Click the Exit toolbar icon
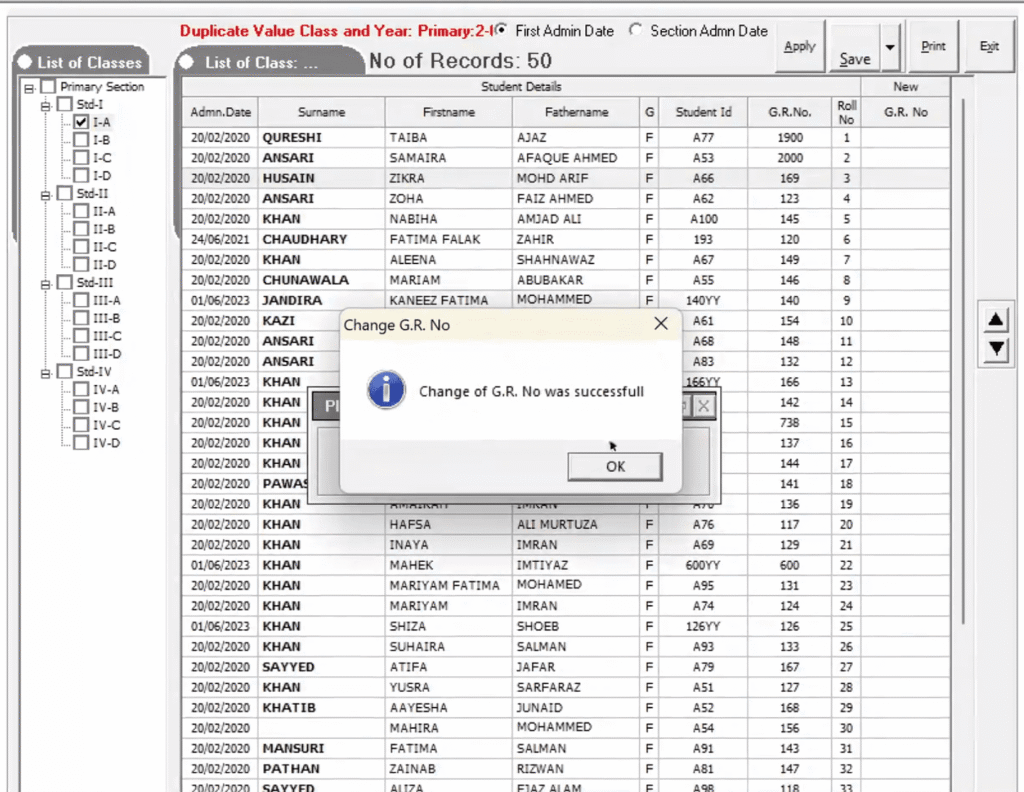Image resolution: width=1024 pixels, height=792 pixels. pyautogui.click(x=989, y=44)
